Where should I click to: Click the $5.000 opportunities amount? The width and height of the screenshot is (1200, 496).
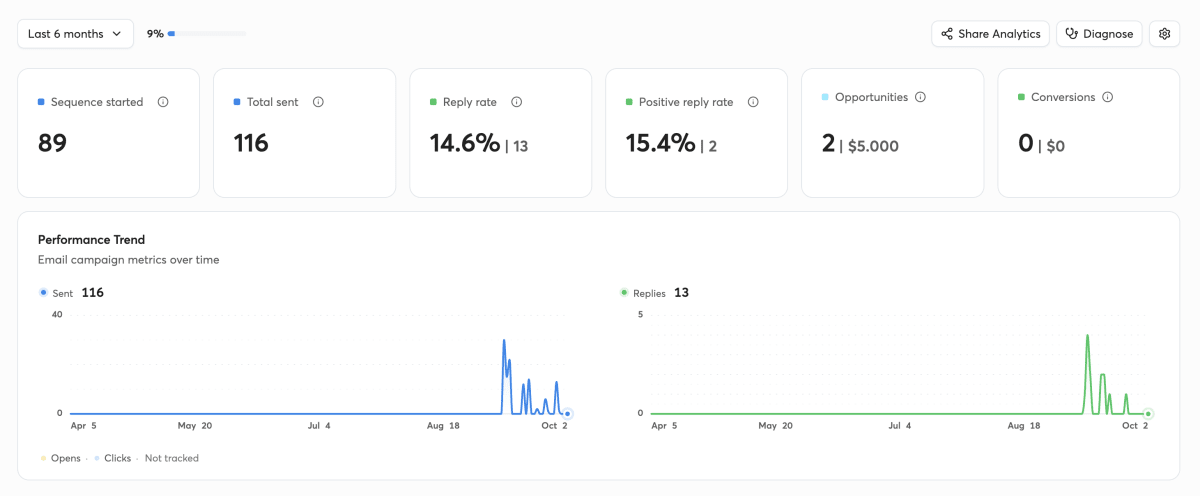tap(873, 146)
